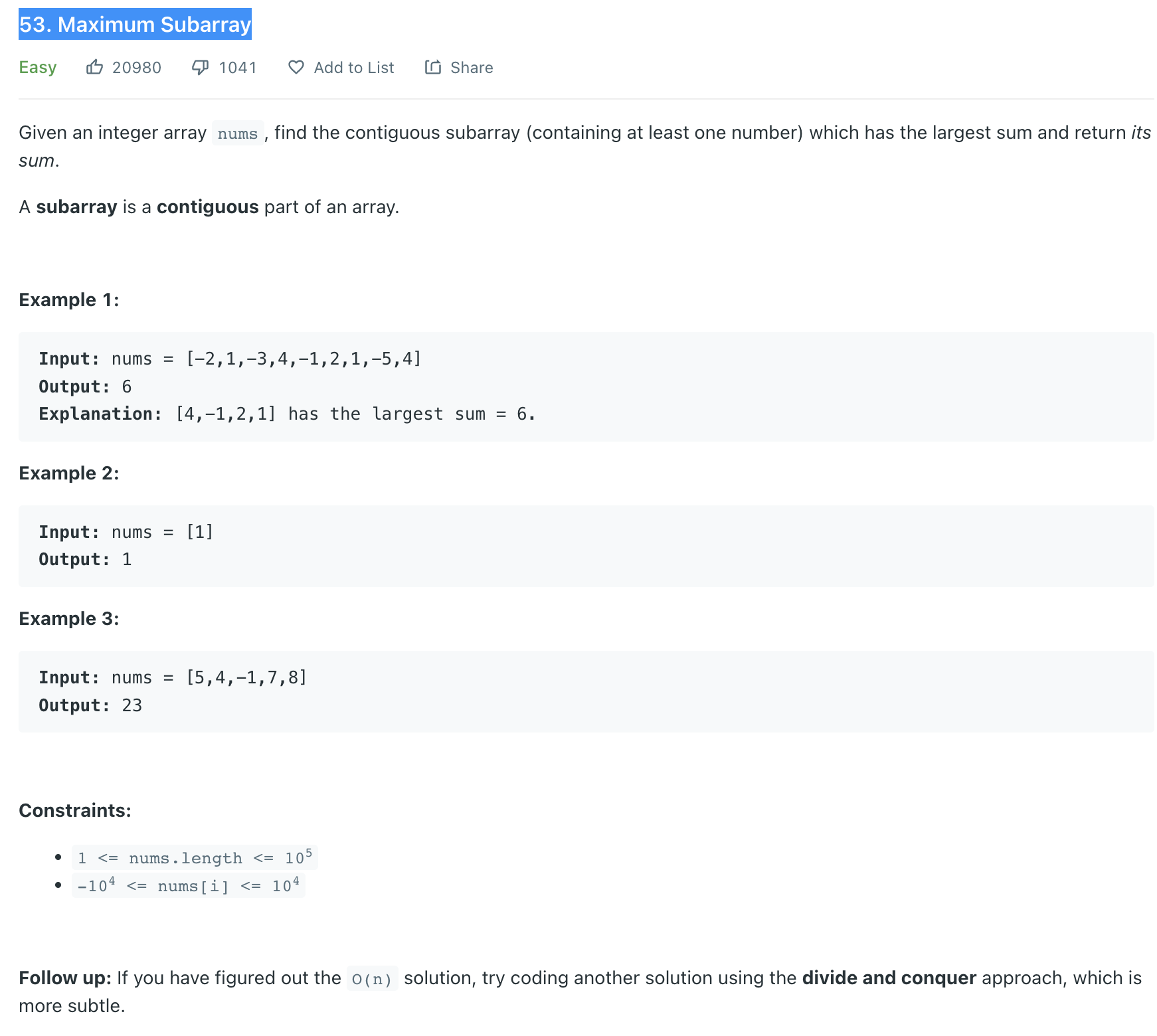
Task: Click the Constraints heading
Action: coord(75,810)
